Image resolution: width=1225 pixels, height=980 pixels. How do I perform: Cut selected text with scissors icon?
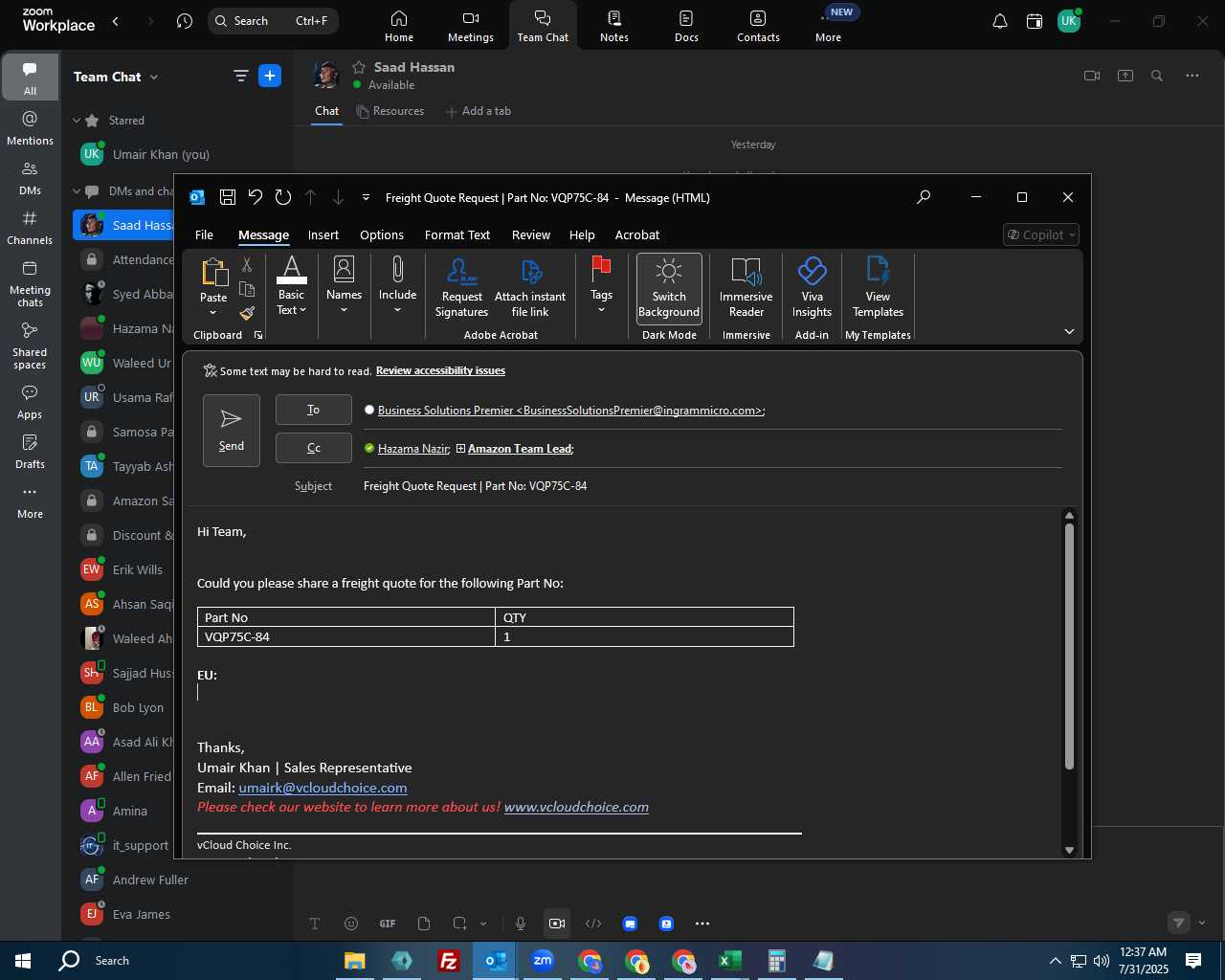pyautogui.click(x=247, y=265)
